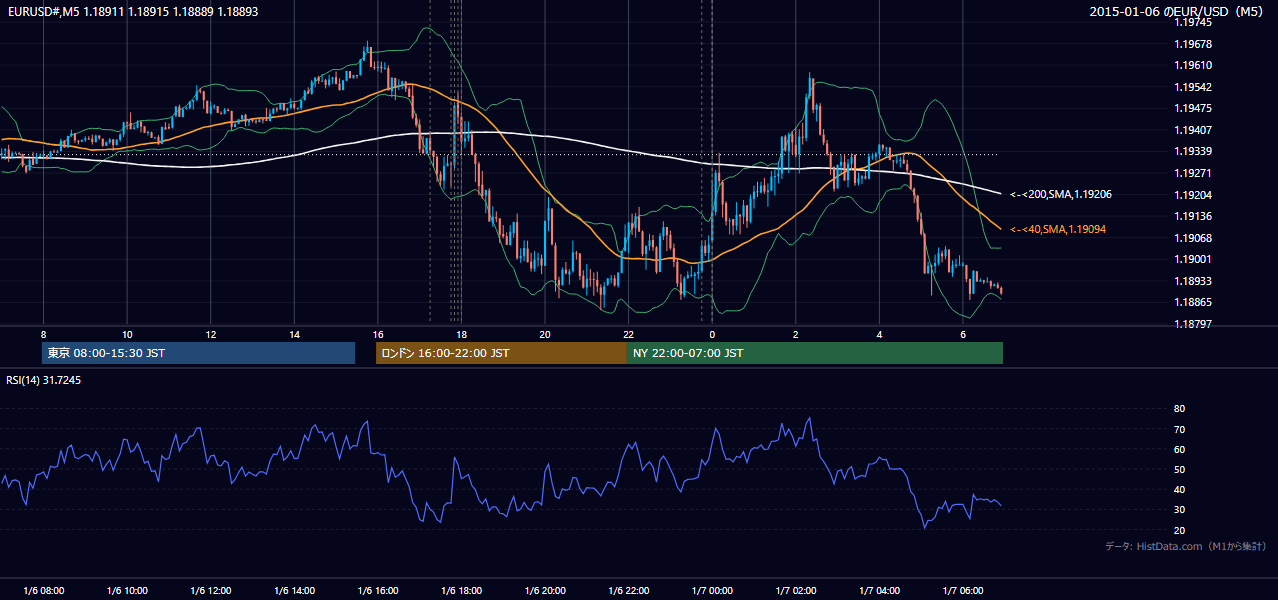Click price axis value 1.18865
Image resolution: width=1278 pixels, height=600 pixels.
coord(1194,302)
